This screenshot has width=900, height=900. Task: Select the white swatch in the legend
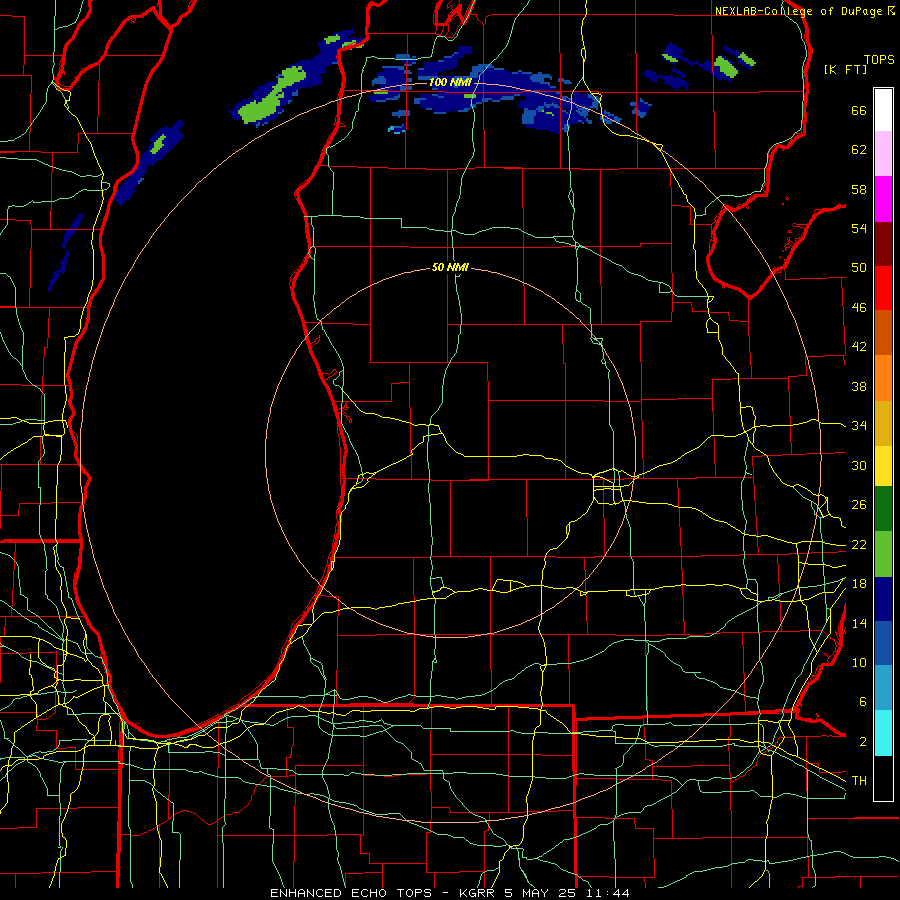pos(883,110)
